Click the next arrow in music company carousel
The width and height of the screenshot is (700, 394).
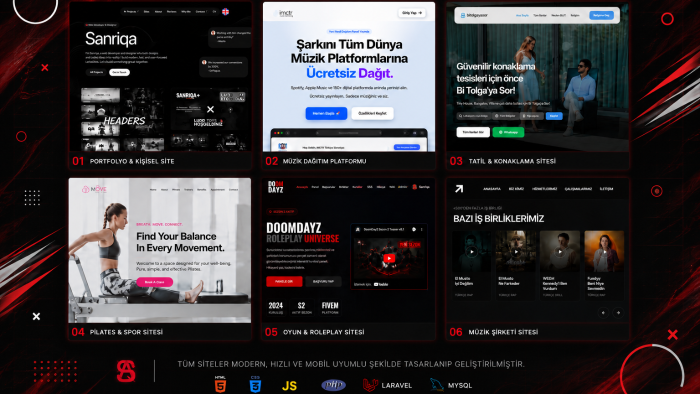point(618,313)
